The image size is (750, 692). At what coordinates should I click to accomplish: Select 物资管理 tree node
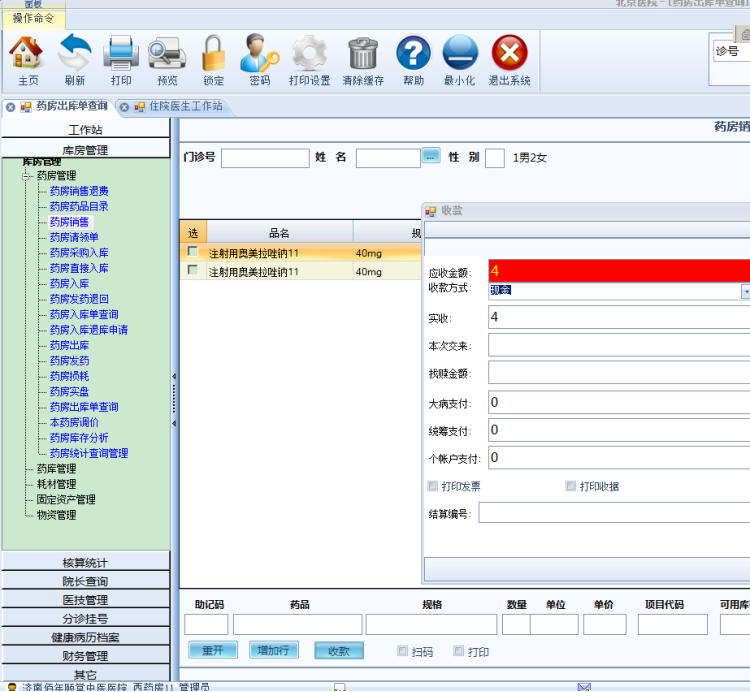(56, 515)
